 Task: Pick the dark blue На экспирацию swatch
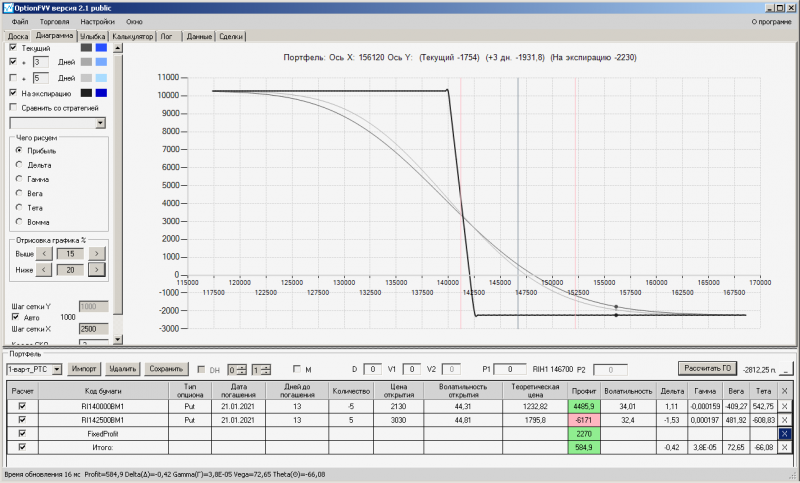pos(101,93)
